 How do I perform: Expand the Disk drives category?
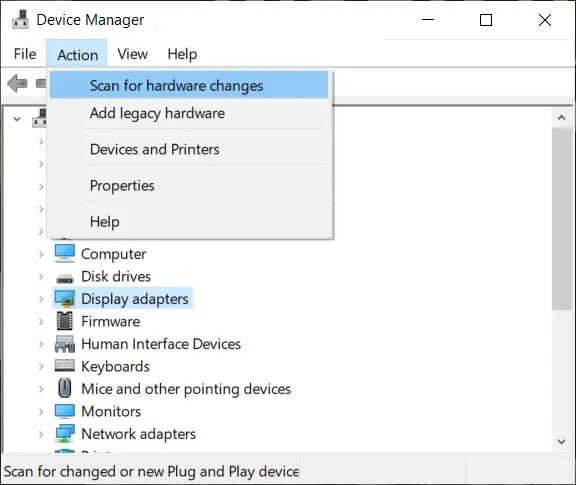41,276
